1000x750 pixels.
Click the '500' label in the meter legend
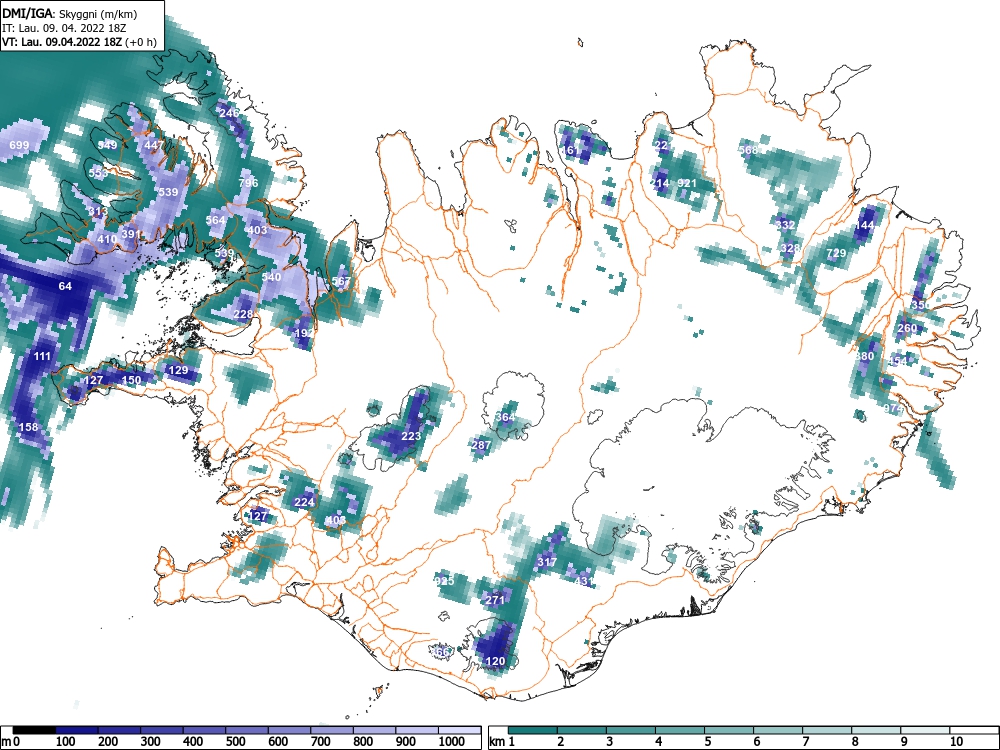click(x=235, y=742)
